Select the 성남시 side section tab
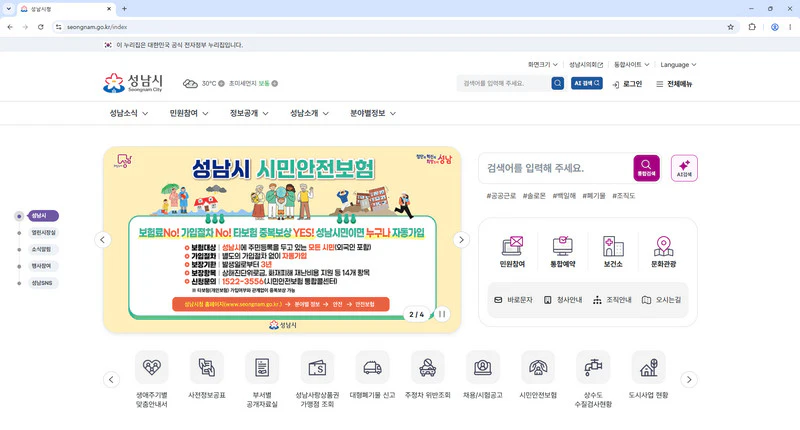800x430 pixels. click(43, 216)
